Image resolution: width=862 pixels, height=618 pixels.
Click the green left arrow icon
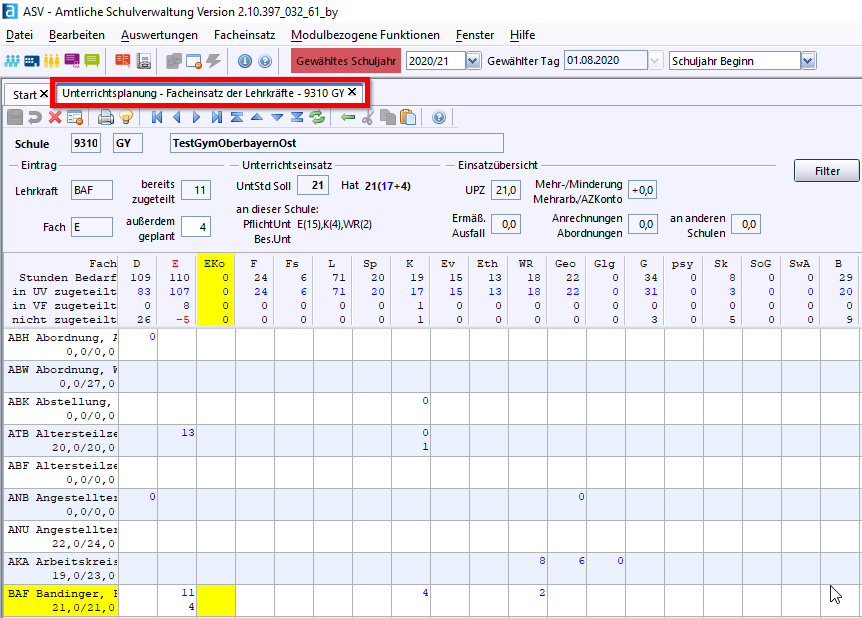tap(347, 117)
